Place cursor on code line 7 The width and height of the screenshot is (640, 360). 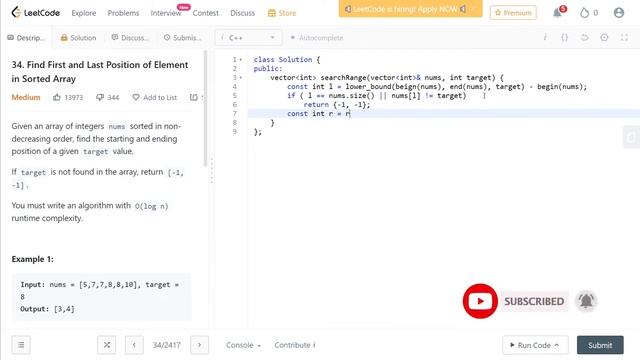[444, 113]
